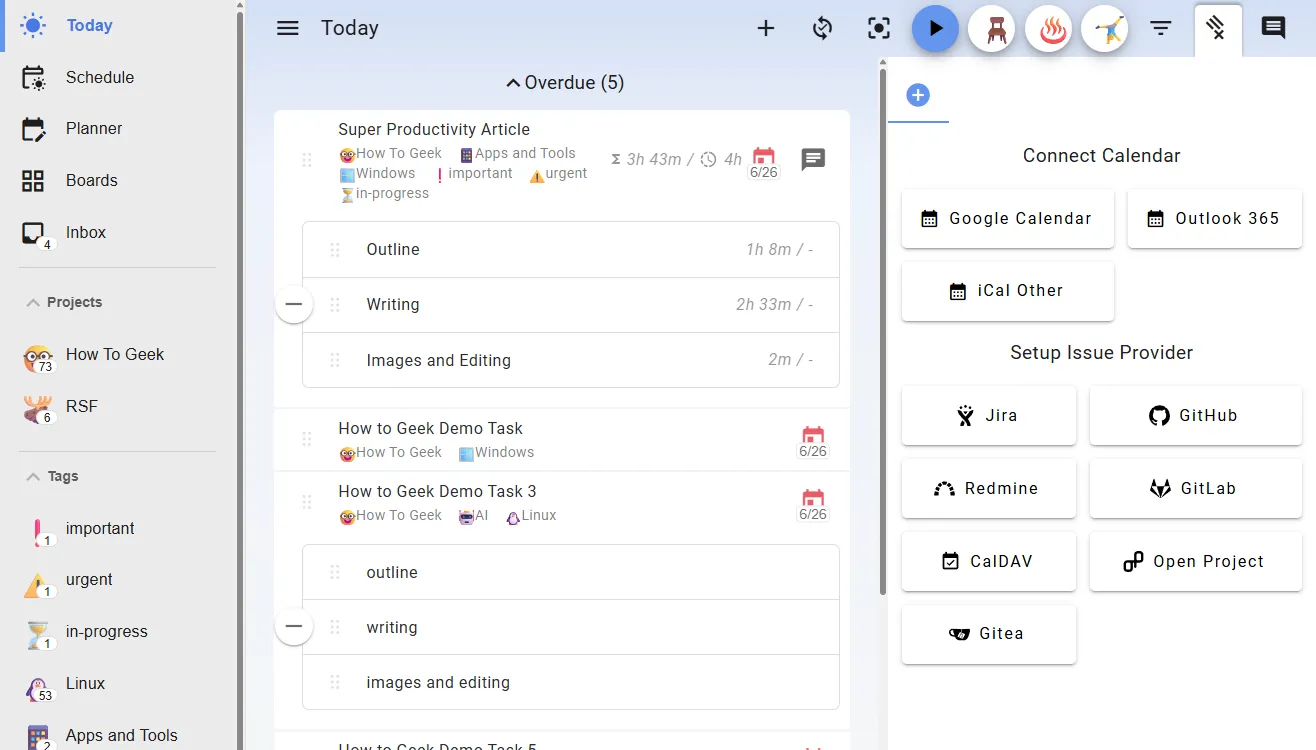Image resolution: width=1316 pixels, height=750 pixels.
Task: Open the Boards view
Action: pyautogui.click(x=92, y=180)
